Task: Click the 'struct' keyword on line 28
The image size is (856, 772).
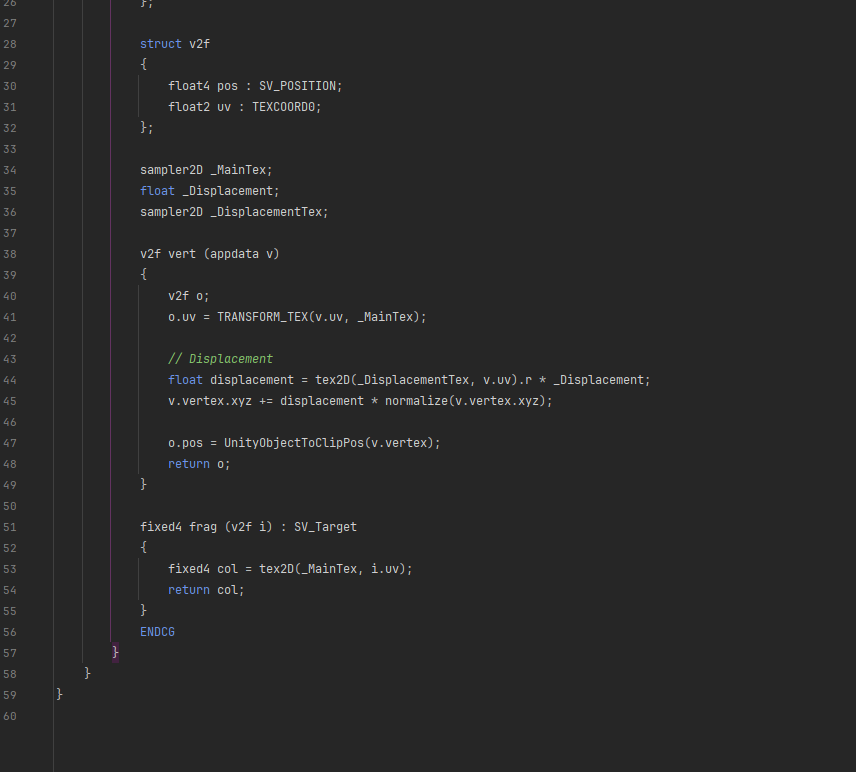Action: pyautogui.click(x=160, y=44)
